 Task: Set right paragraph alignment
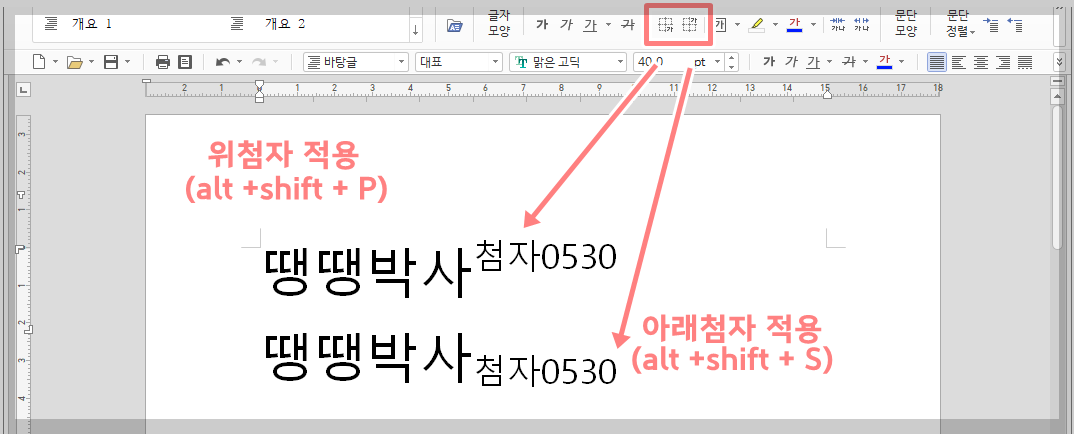tap(1003, 62)
